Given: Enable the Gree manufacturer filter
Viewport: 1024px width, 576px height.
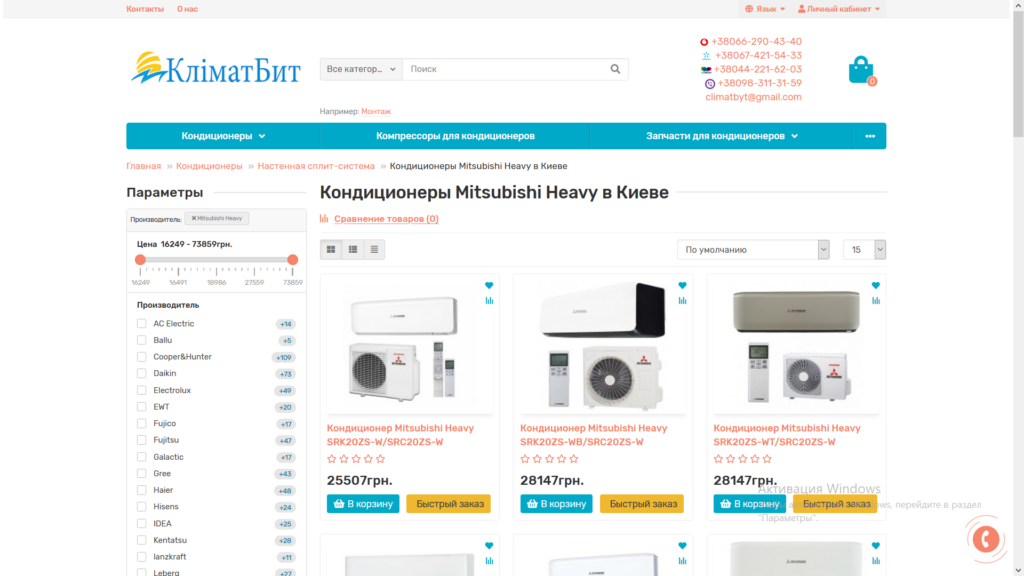Looking at the screenshot, I should point(142,473).
